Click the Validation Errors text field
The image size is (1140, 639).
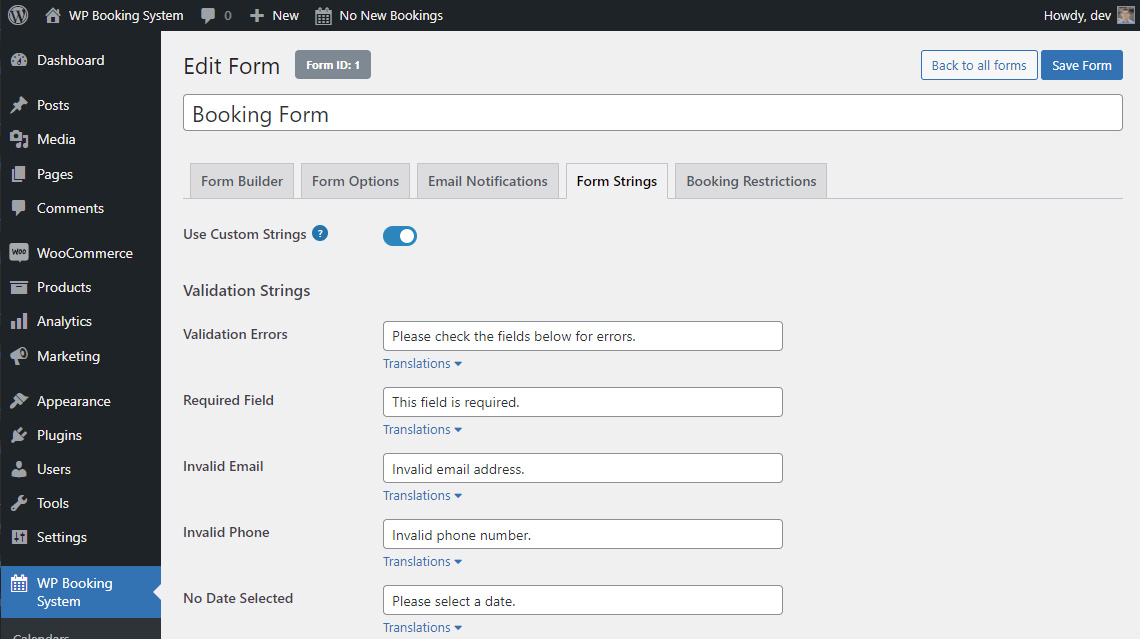point(583,336)
